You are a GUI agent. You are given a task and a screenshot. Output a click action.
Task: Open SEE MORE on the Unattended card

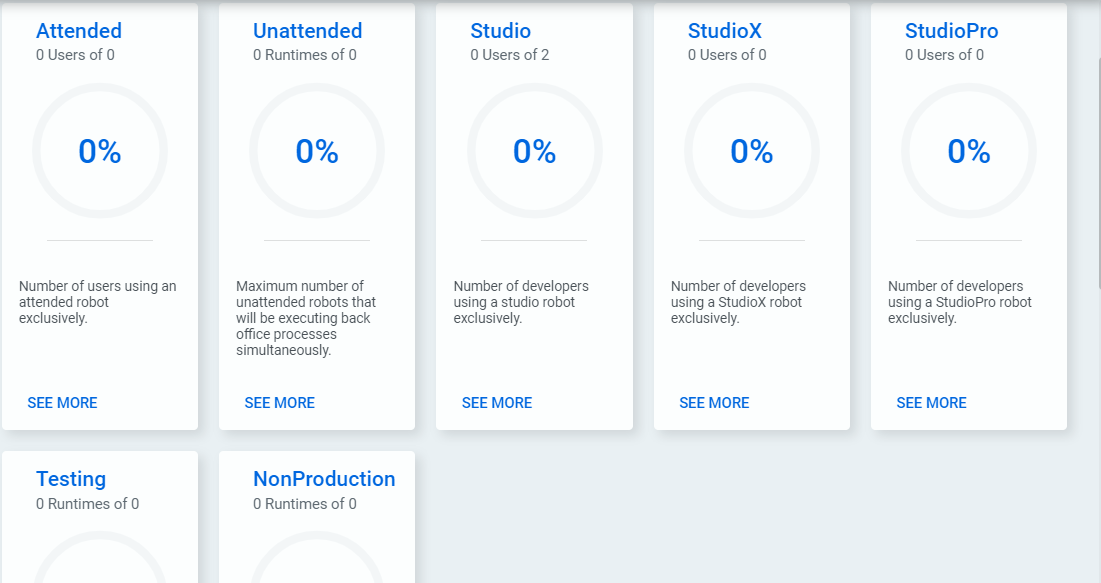tap(279, 403)
